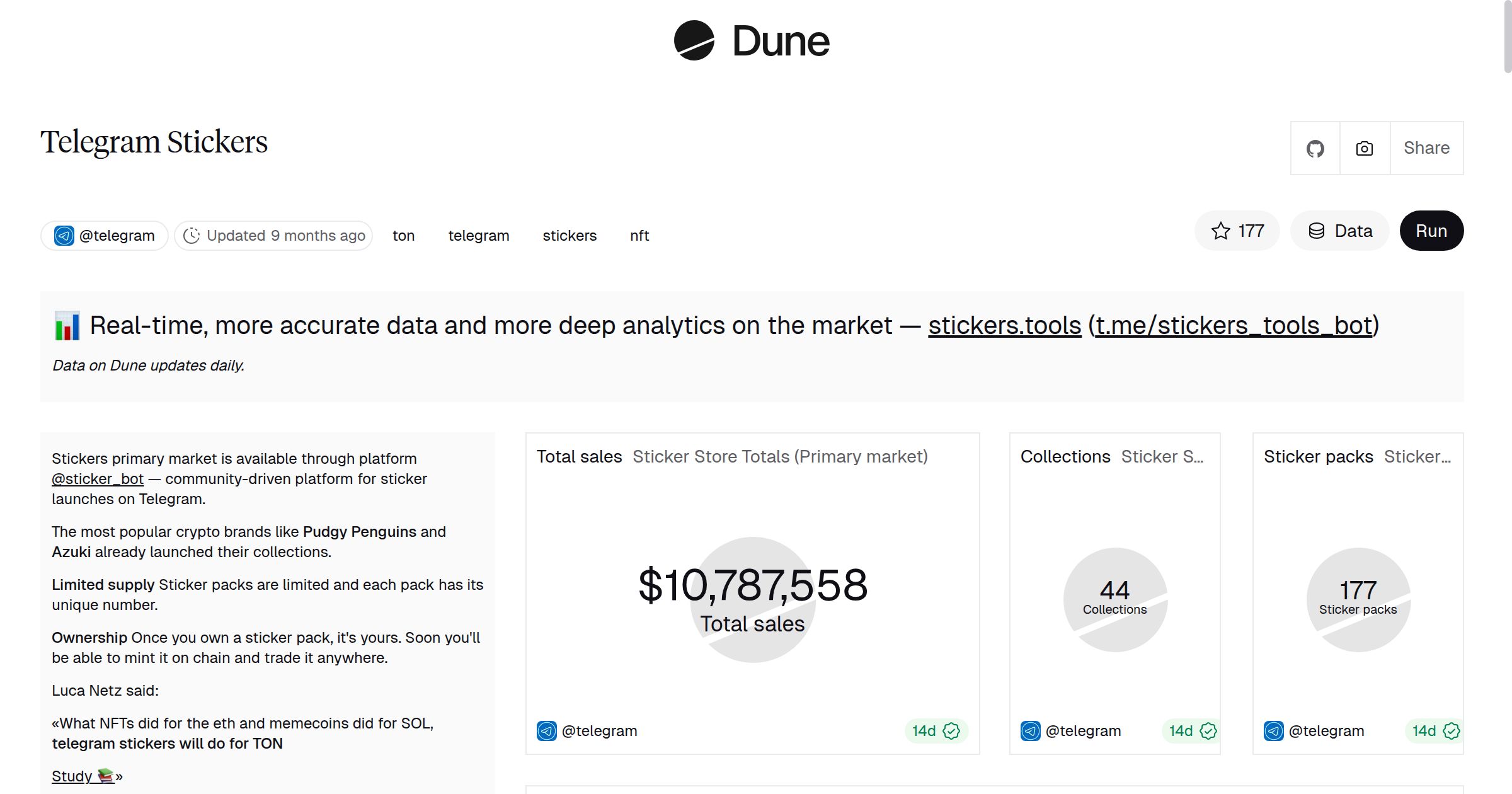
Task: Click the camera screenshot icon
Action: [x=1364, y=149]
